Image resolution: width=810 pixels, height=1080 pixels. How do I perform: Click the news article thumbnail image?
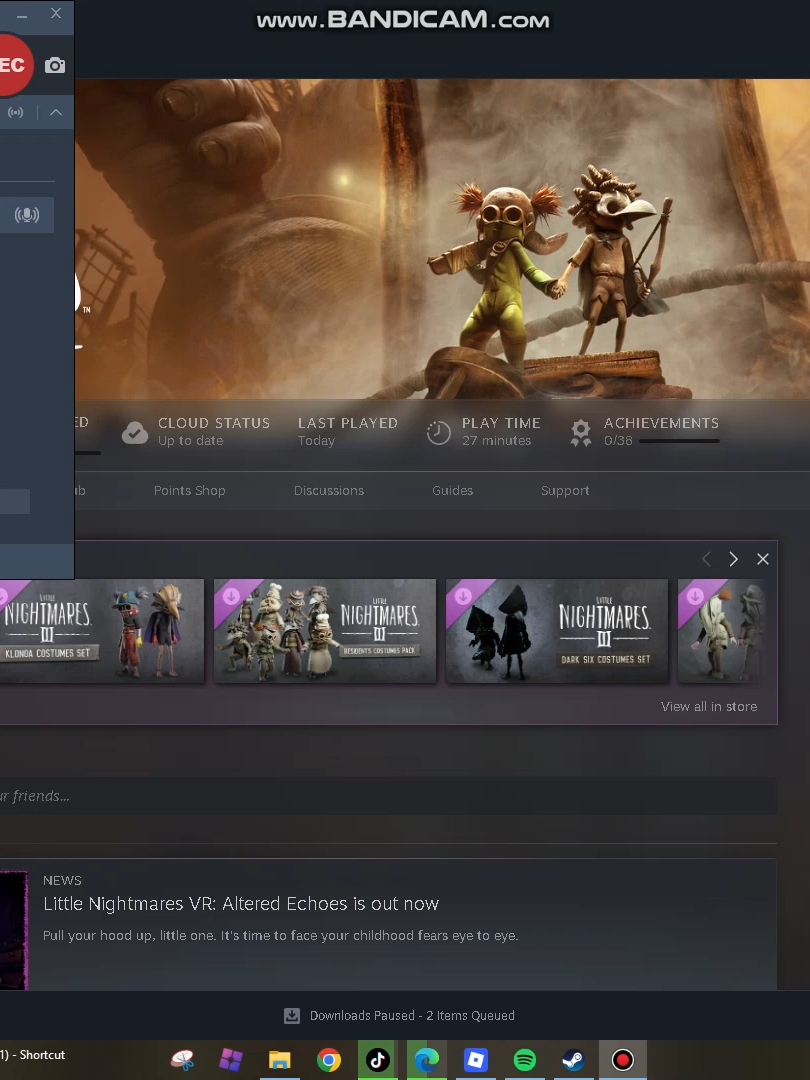click(x=14, y=930)
